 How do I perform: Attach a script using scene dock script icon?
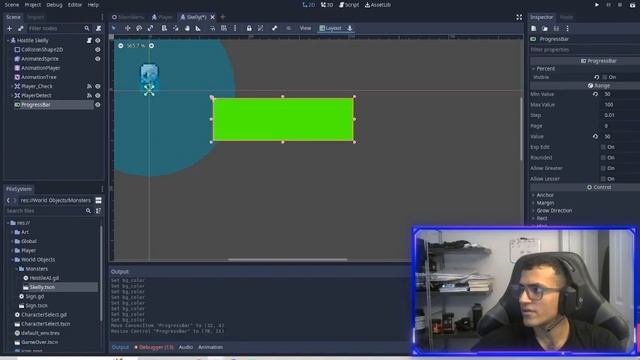(x=98, y=29)
